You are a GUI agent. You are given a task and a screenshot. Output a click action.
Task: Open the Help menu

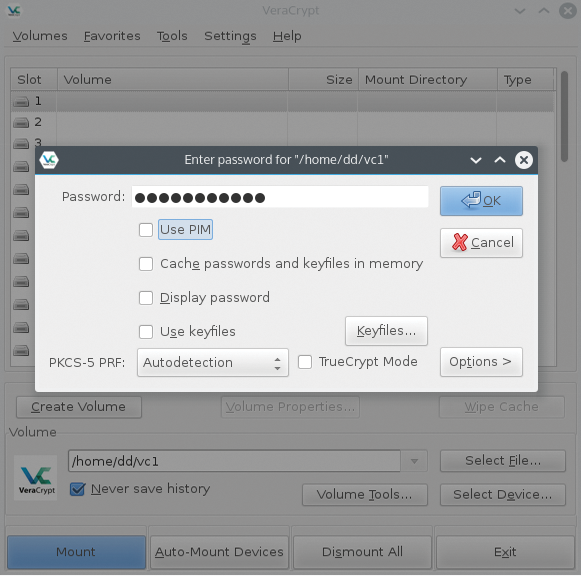click(x=287, y=36)
